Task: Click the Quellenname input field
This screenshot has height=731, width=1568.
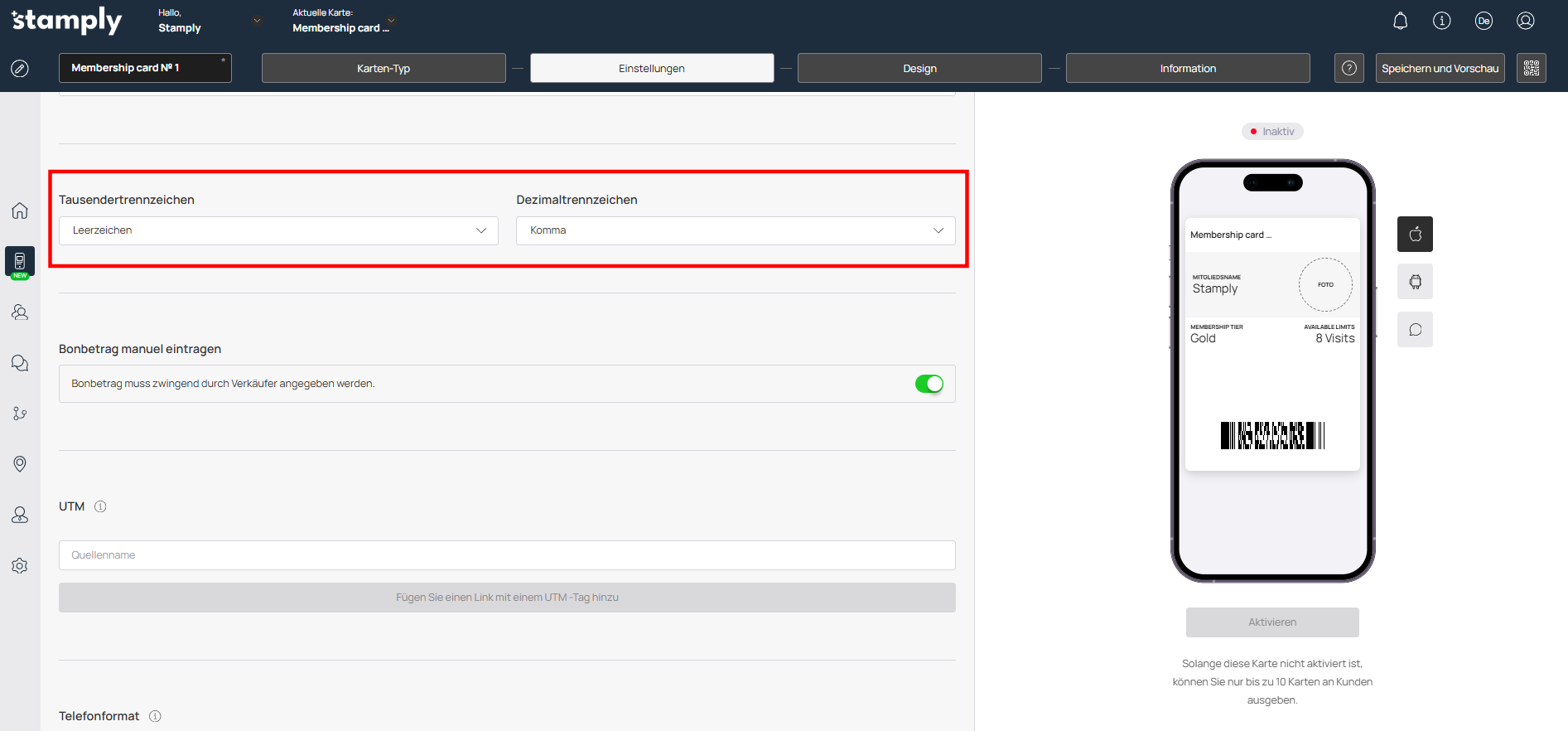Action: 506,555
